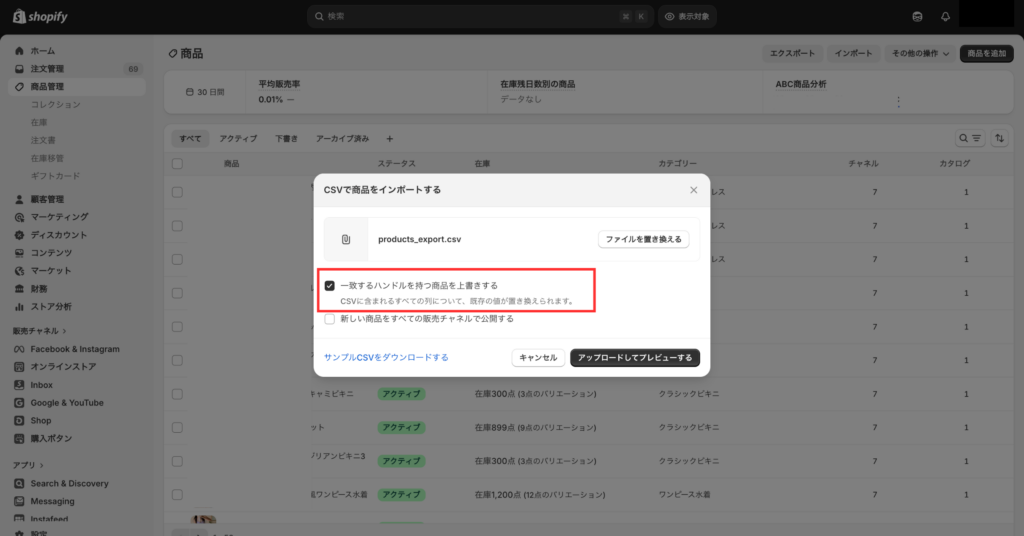This screenshot has height=536, width=1024.
Task: Click the notification bell icon
Action: pyautogui.click(x=945, y=17)
